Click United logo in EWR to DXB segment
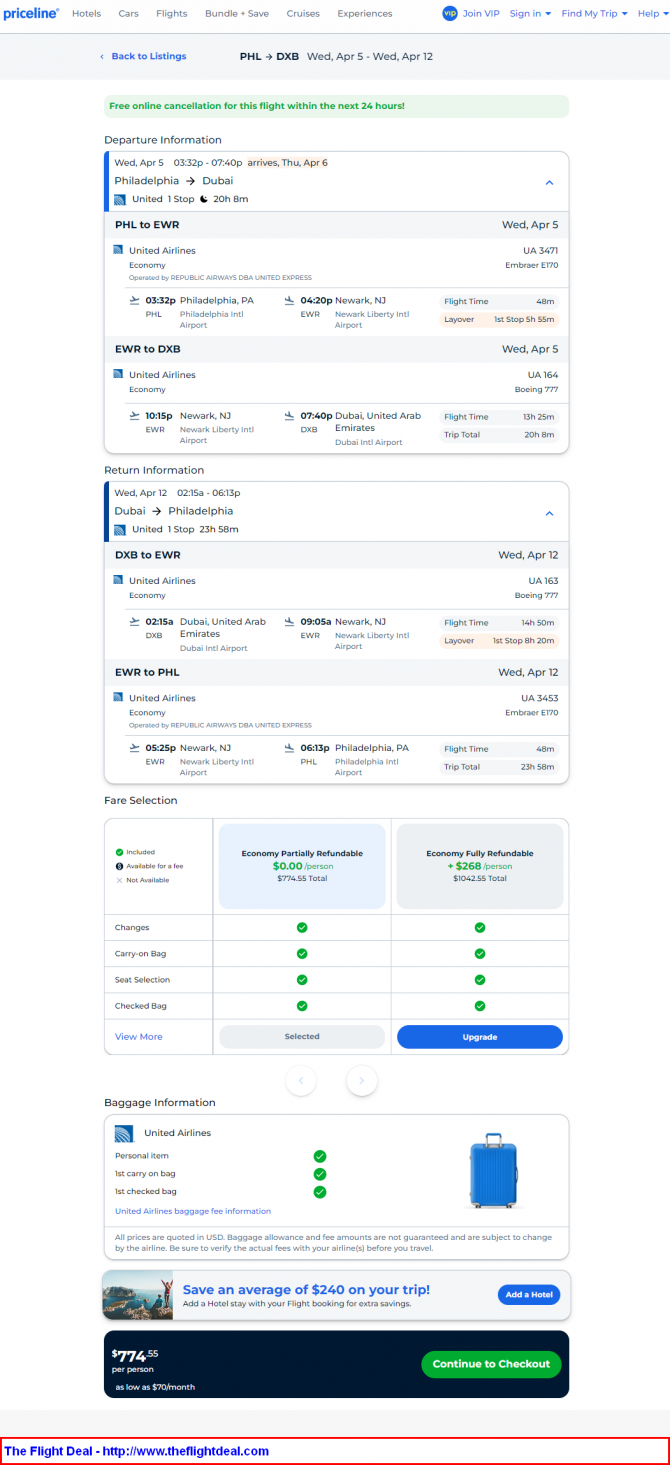 click(x=118, y=375)
